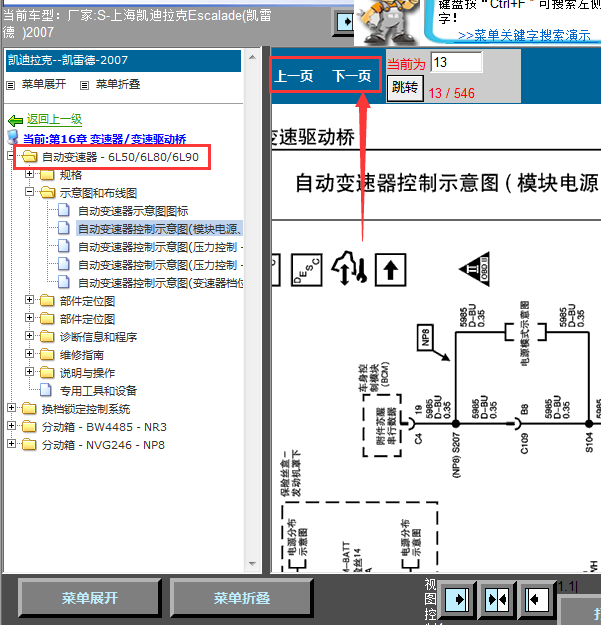Click the green back arrow icon
This screenshot has height=625, width=601.
point(15,120)
